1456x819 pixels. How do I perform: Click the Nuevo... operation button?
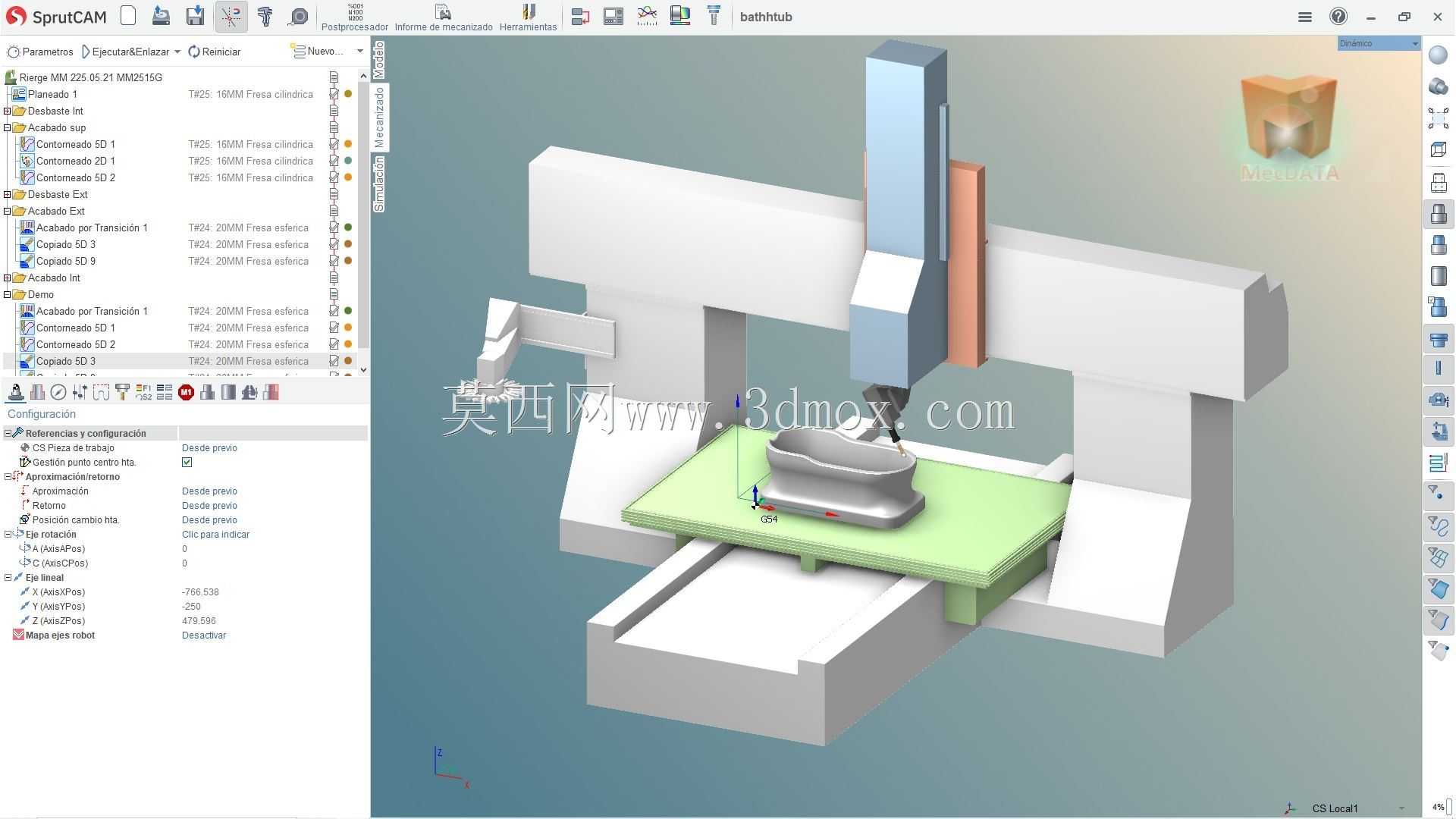pyautogui.click(x=318, y=52)
